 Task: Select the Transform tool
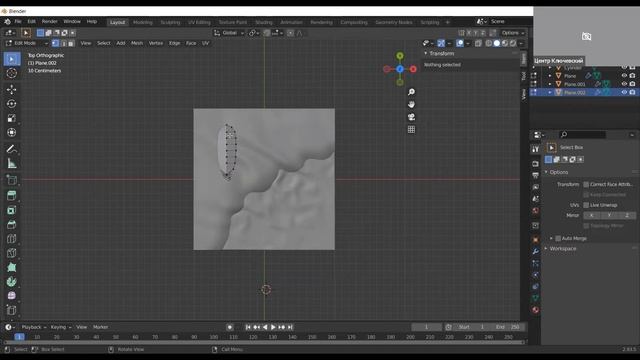click(x=12, y=132)
